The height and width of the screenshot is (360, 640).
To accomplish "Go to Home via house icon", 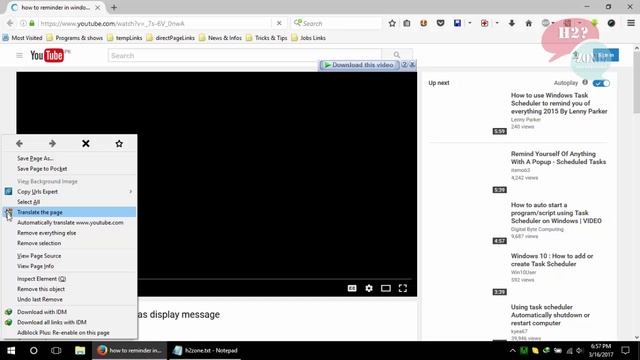I will click(x=529, y=23).
